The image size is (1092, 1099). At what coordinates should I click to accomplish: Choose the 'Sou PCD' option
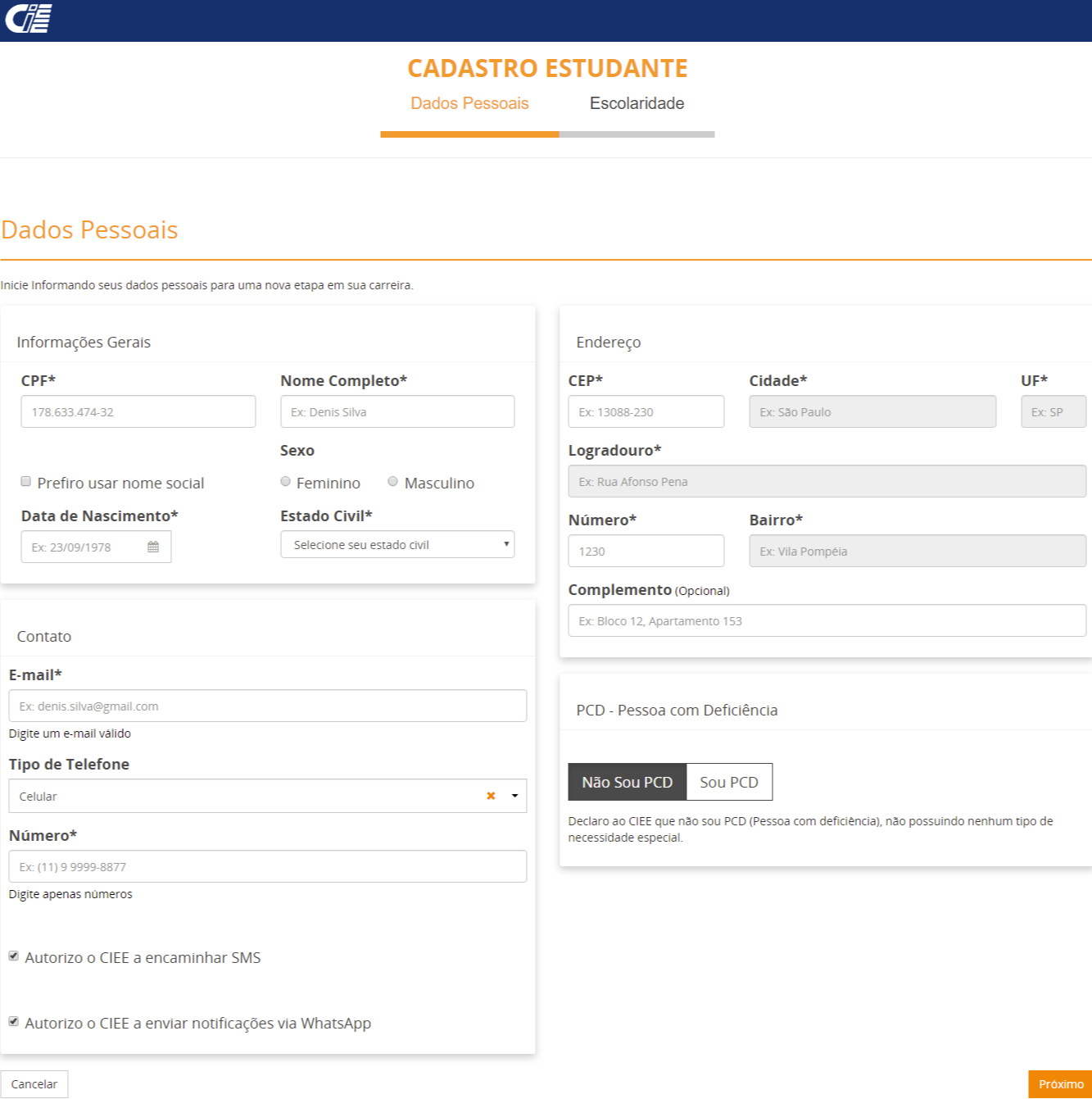tap(729, 783)
